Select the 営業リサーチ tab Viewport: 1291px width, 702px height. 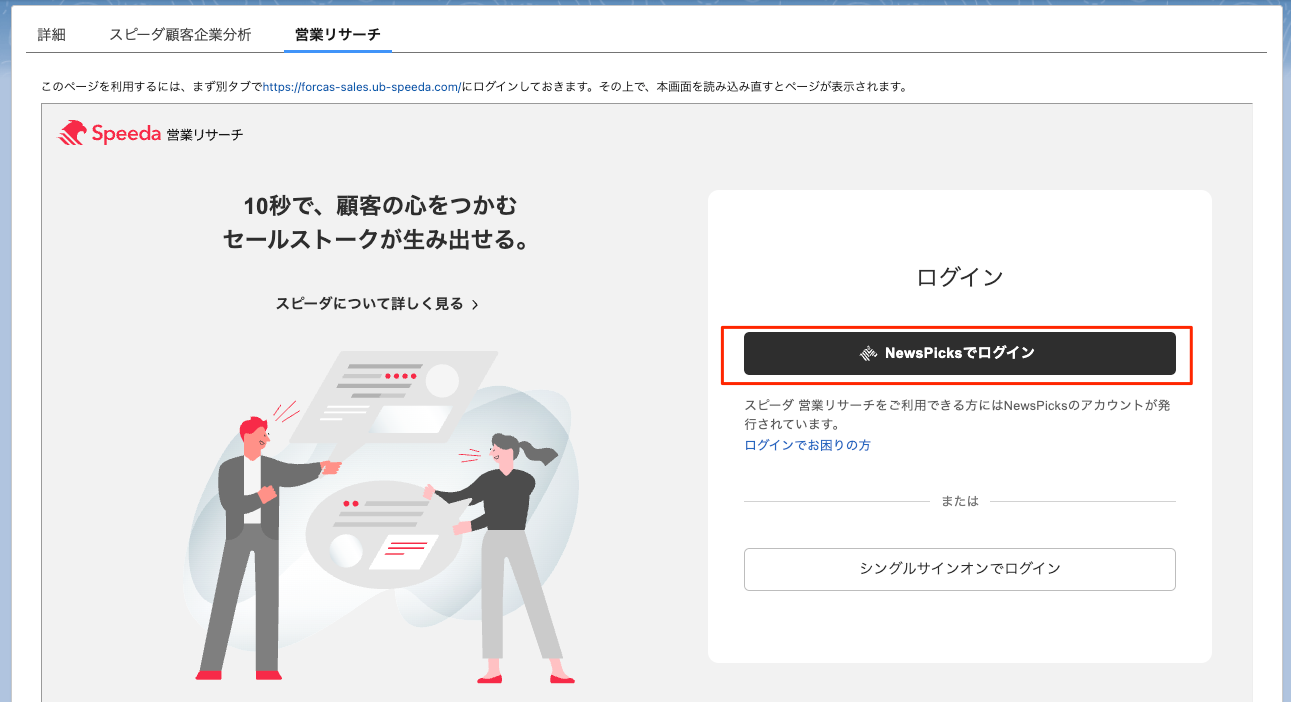[337, 35]
